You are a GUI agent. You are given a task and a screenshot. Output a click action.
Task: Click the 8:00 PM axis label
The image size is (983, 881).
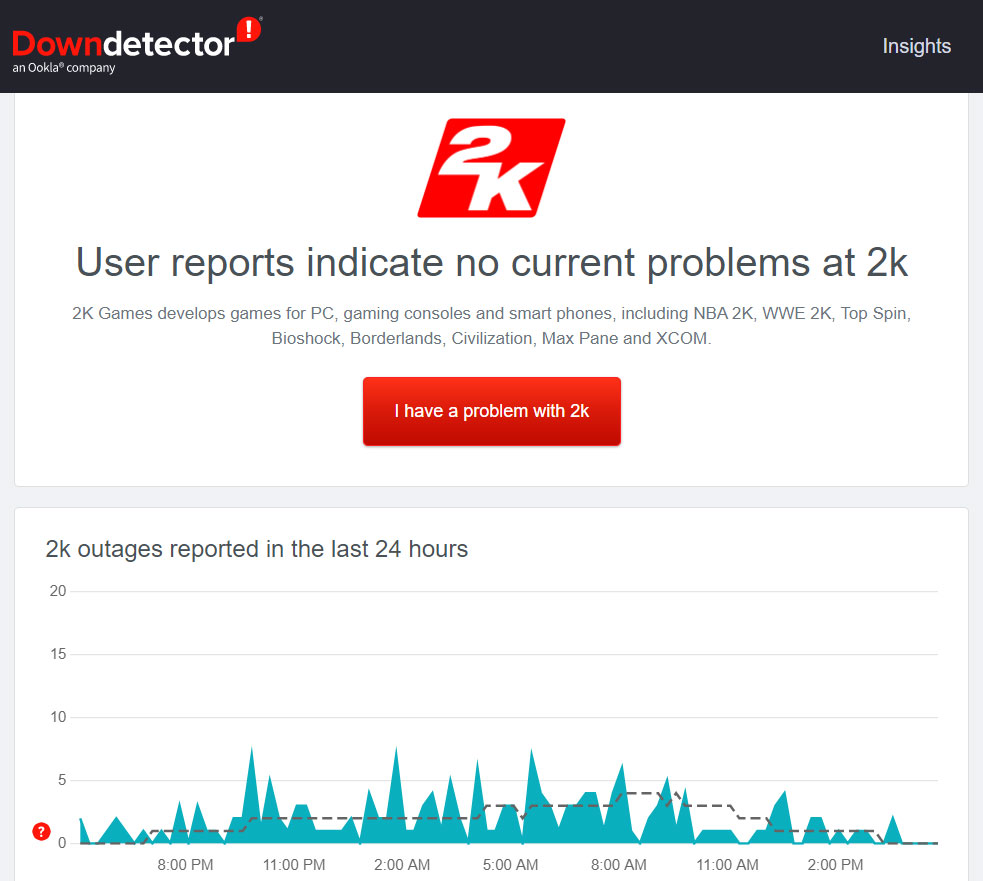coord(185,865)
